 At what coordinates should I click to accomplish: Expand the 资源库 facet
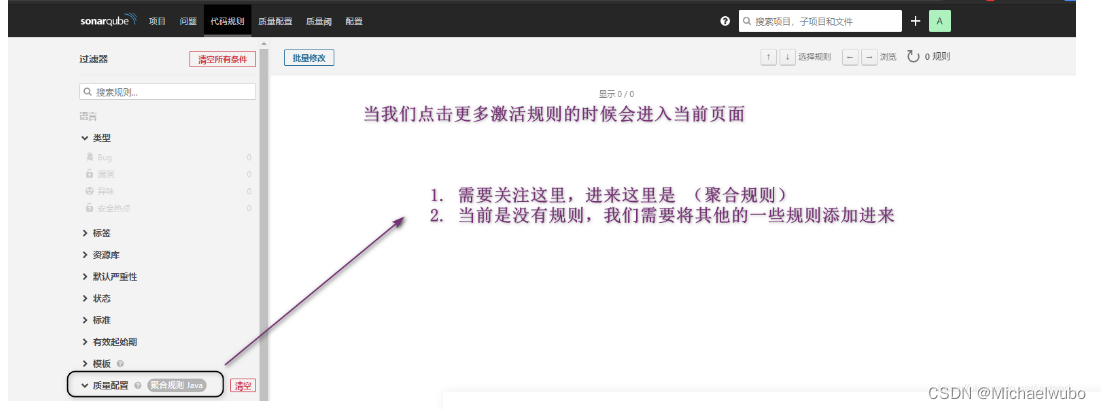[101, 254]
